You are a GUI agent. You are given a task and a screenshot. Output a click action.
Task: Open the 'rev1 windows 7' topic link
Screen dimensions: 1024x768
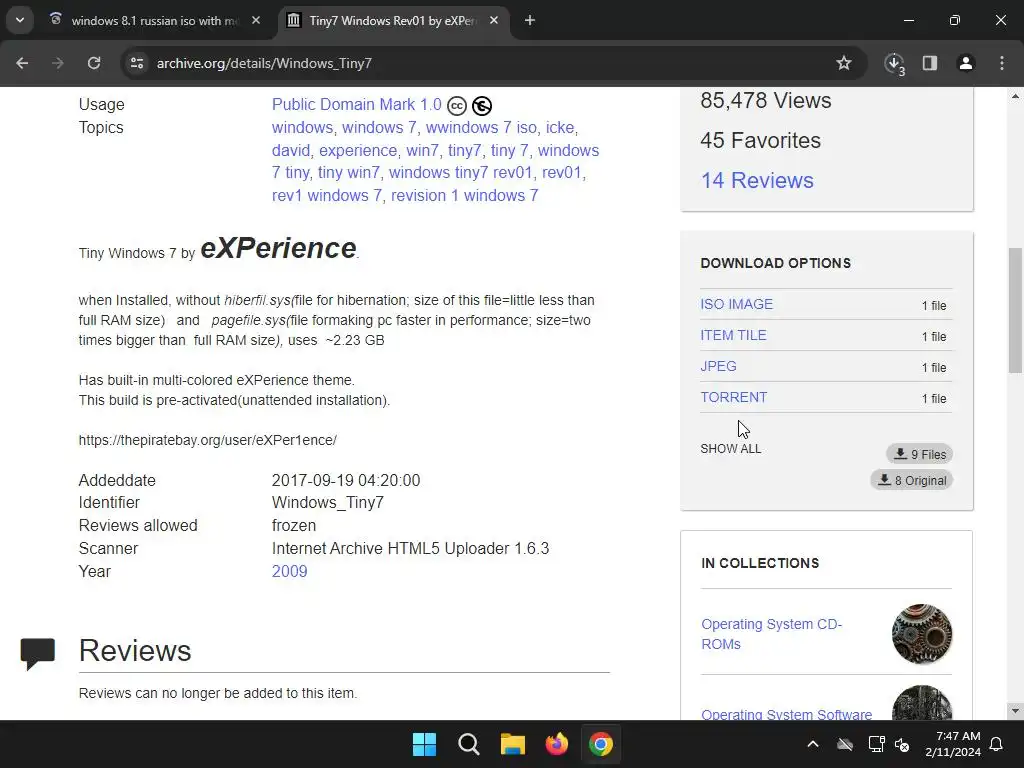pos(327,195)
